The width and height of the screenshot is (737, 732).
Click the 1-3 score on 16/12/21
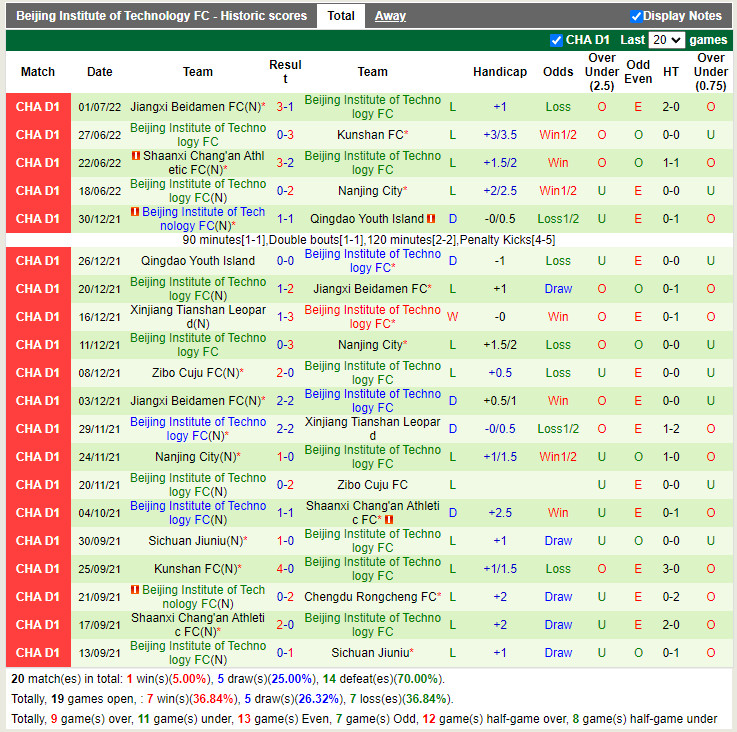(x=285, y=317)
